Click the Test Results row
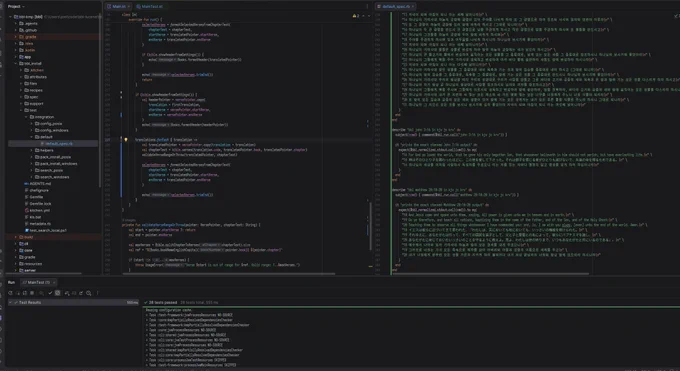680x371 pixels. point(74,302)
